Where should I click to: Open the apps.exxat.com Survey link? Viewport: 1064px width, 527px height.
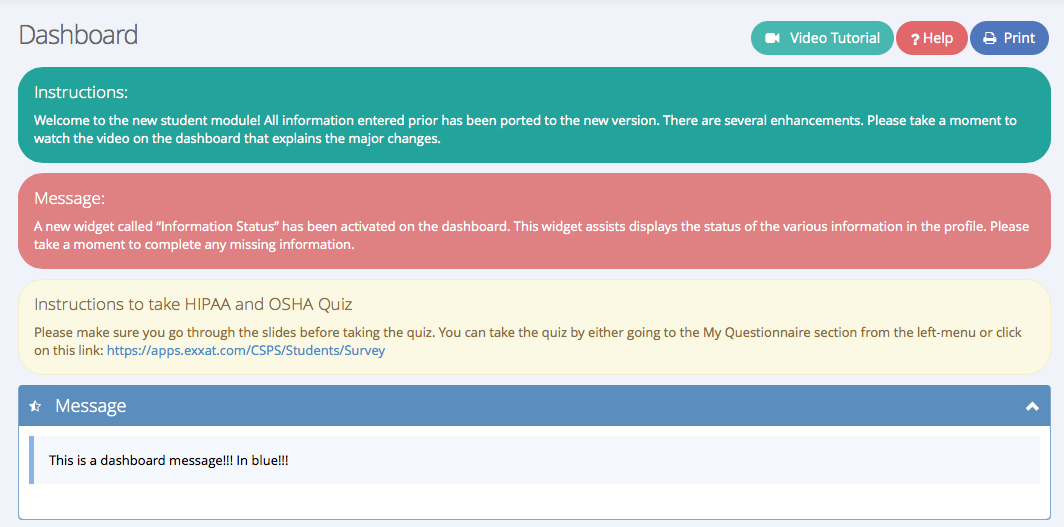tap(245, 351)
